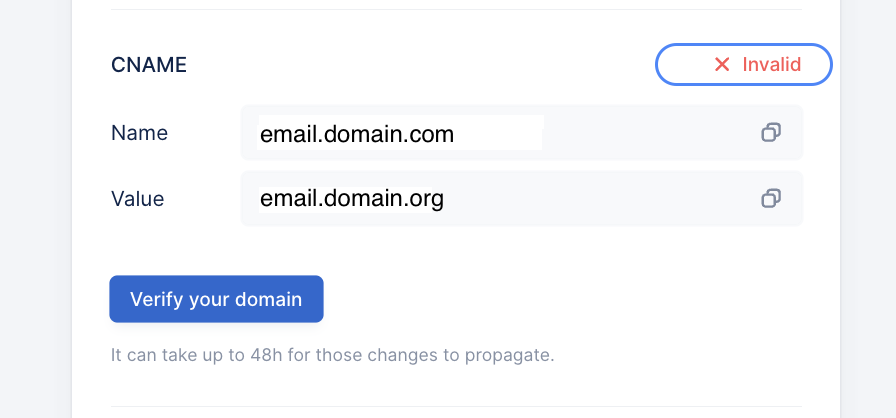Click the divider line below the propagation note
Screen dimensions: 896x418
click(456, 407)
